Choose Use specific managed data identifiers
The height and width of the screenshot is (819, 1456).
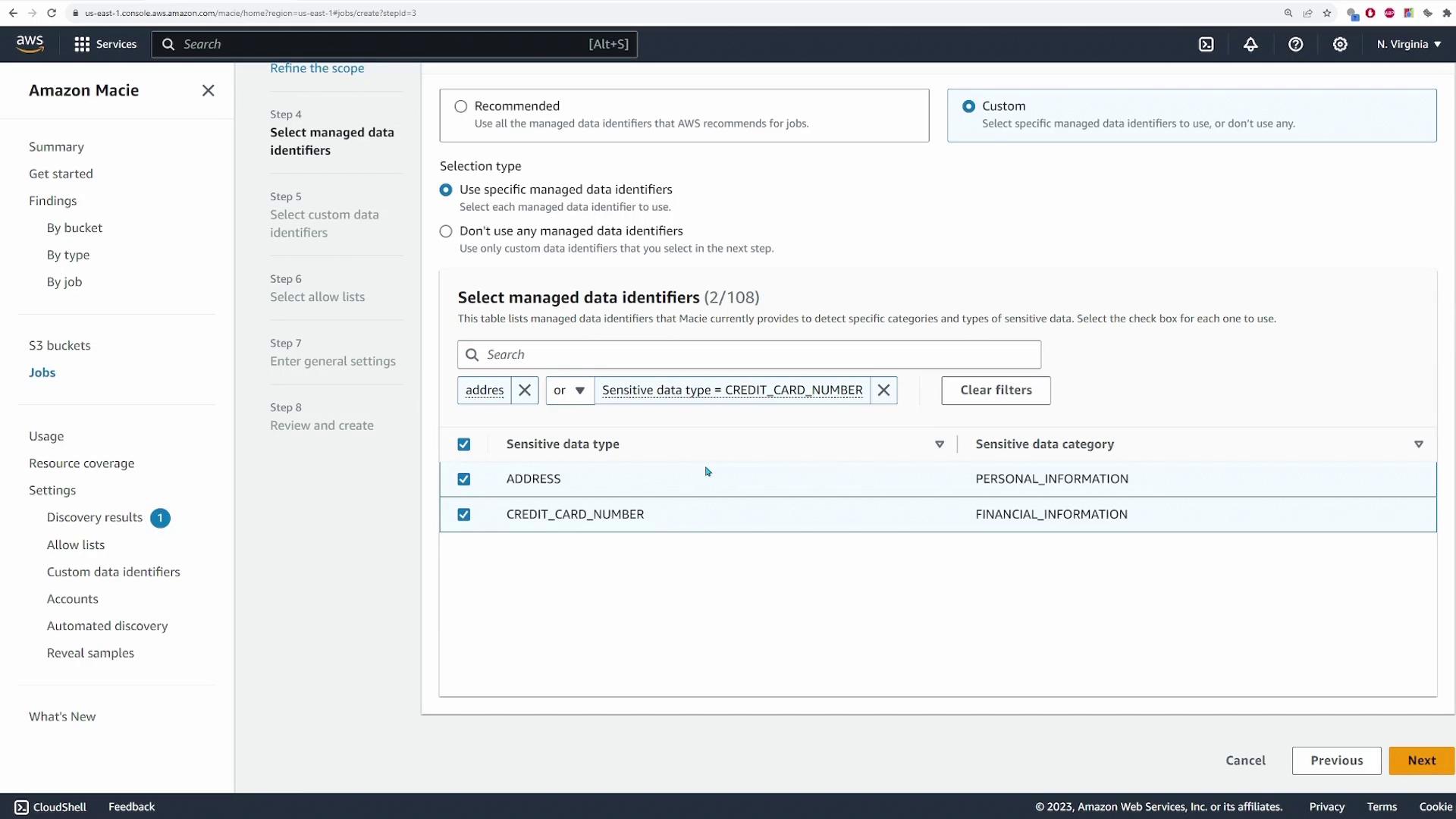(446, 190)
